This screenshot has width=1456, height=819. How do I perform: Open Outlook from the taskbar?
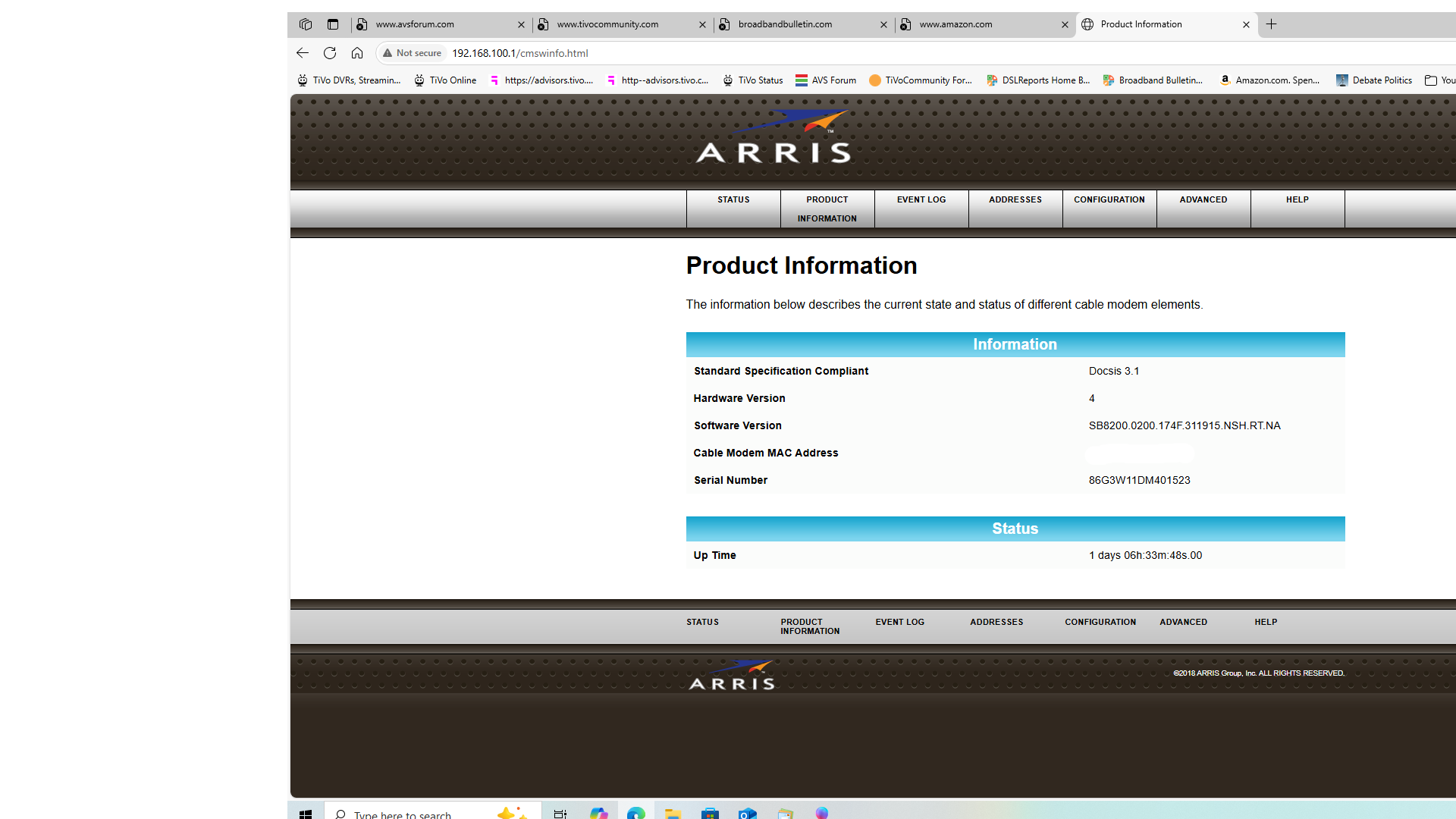point(747,813)
